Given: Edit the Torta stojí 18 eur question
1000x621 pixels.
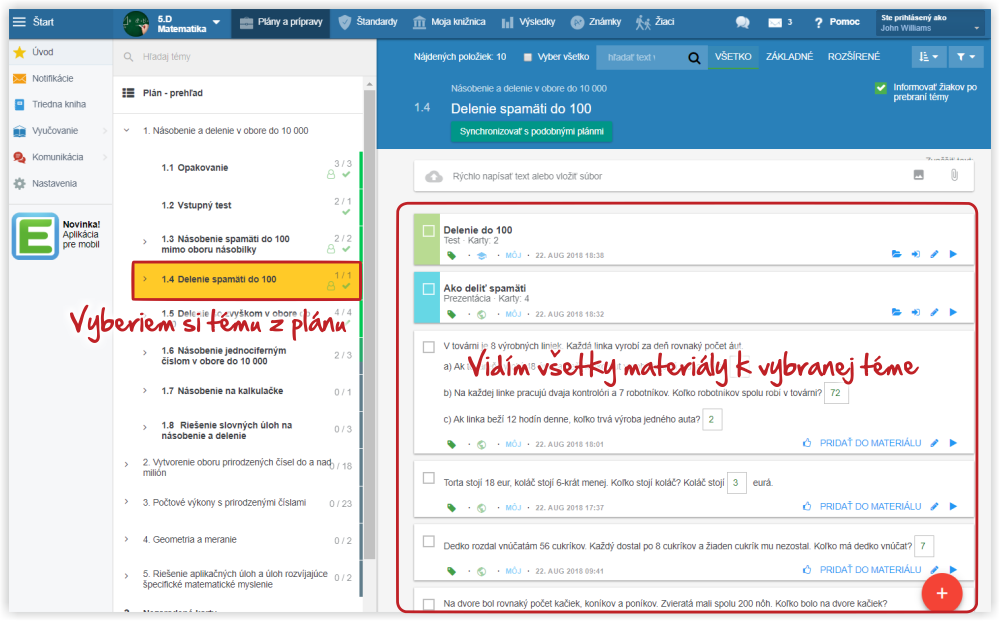Looking at the screenshot, I should 934,506.
